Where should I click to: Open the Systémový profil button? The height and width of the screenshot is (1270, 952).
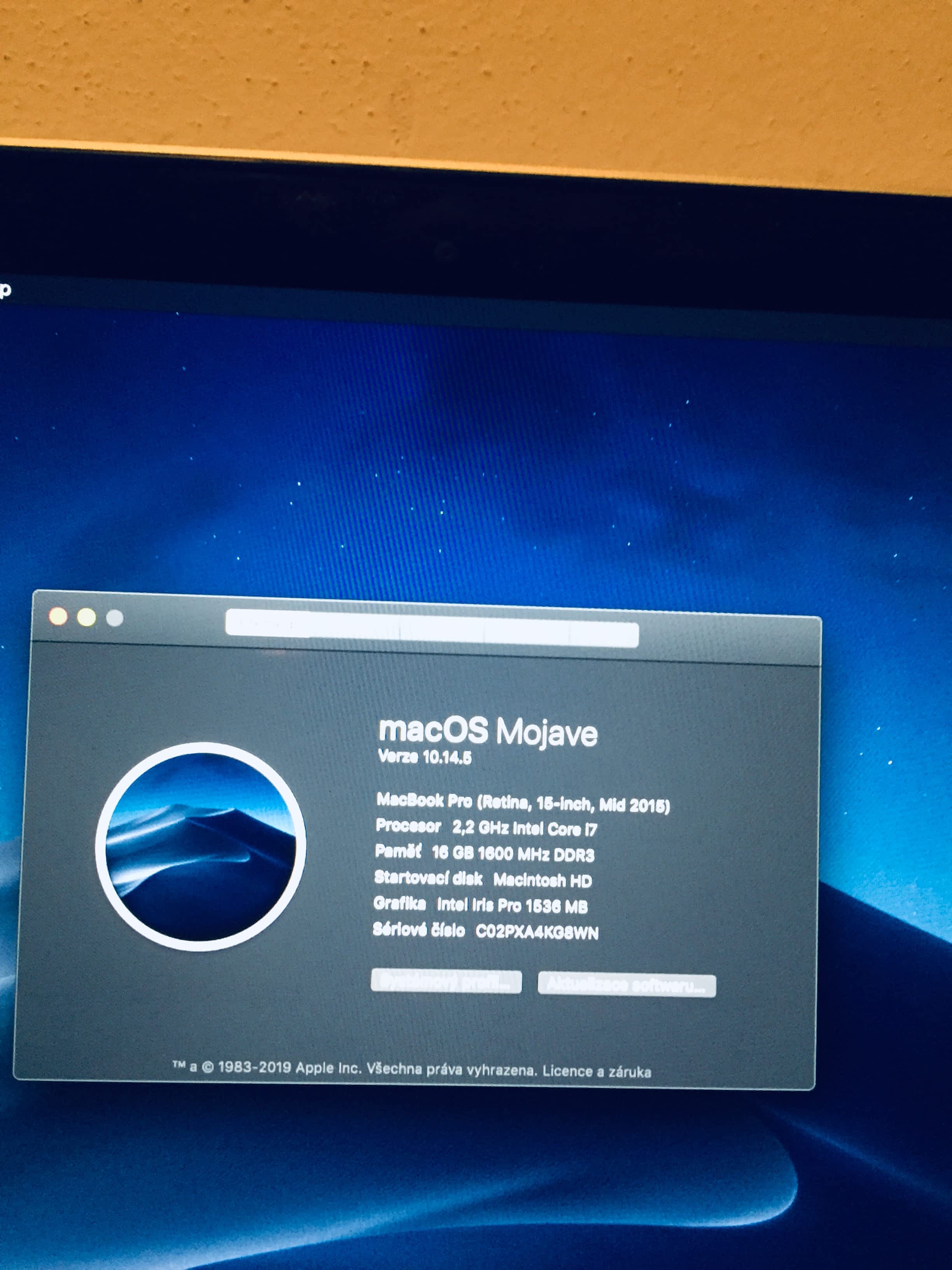click(x=446, y=981)
